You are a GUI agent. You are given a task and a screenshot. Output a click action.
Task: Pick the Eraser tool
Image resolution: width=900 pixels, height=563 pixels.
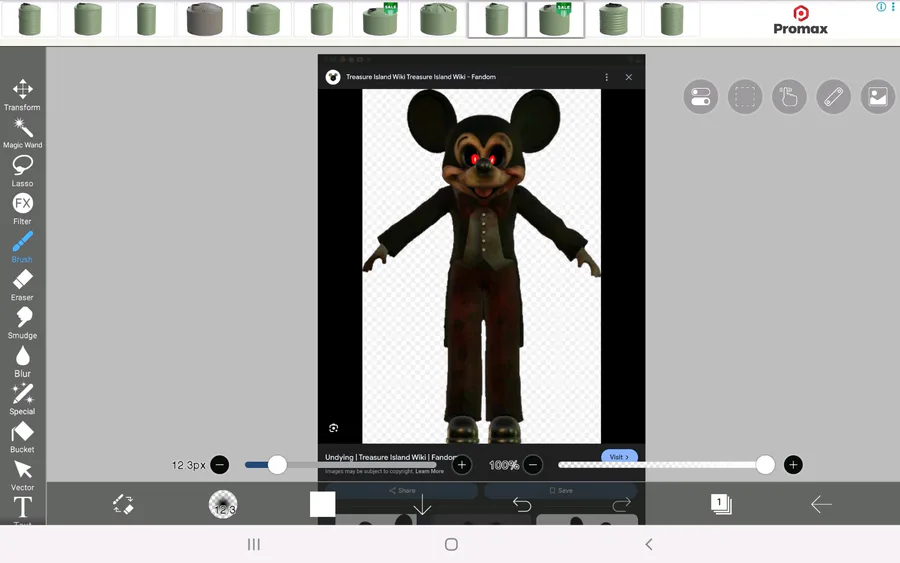[22, 285]
